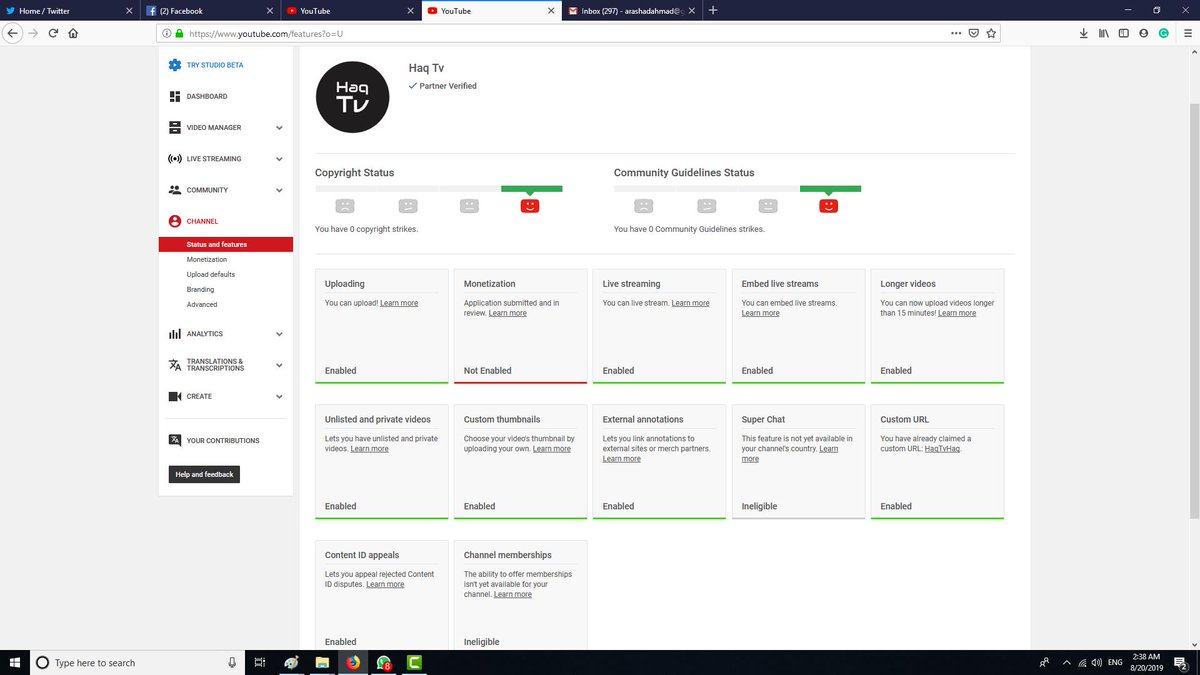Click the Haq Tv channel logo
Viewport: 1200px width, 675px height.
352,96
